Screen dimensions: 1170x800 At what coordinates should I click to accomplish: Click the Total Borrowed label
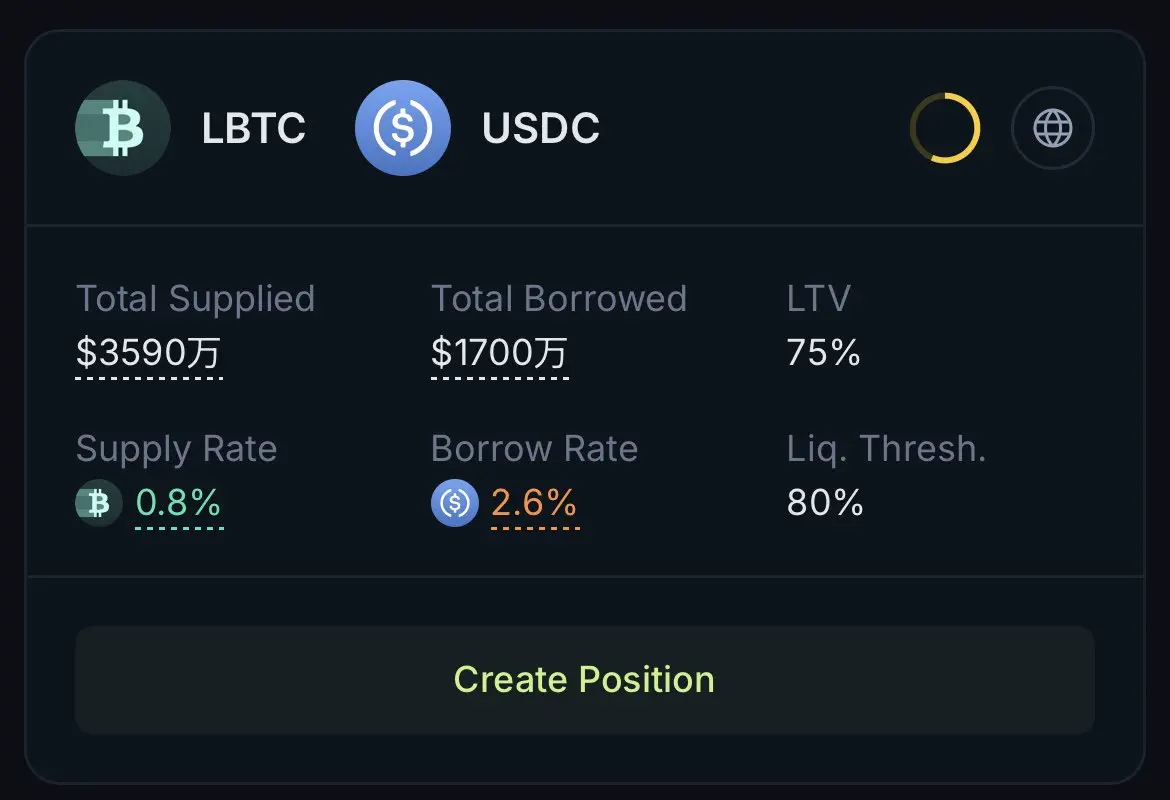click(x=559, y=299)
